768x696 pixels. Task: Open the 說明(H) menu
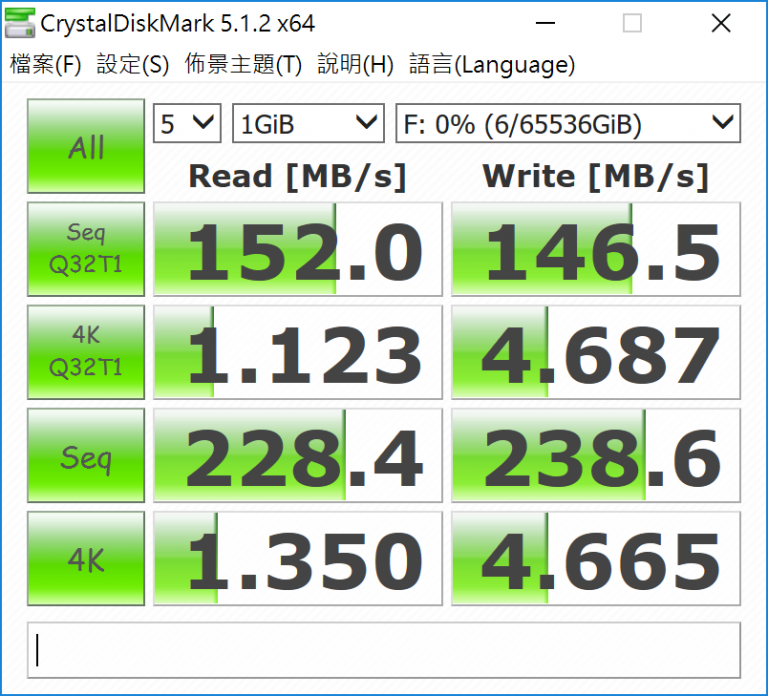point(356,64)
